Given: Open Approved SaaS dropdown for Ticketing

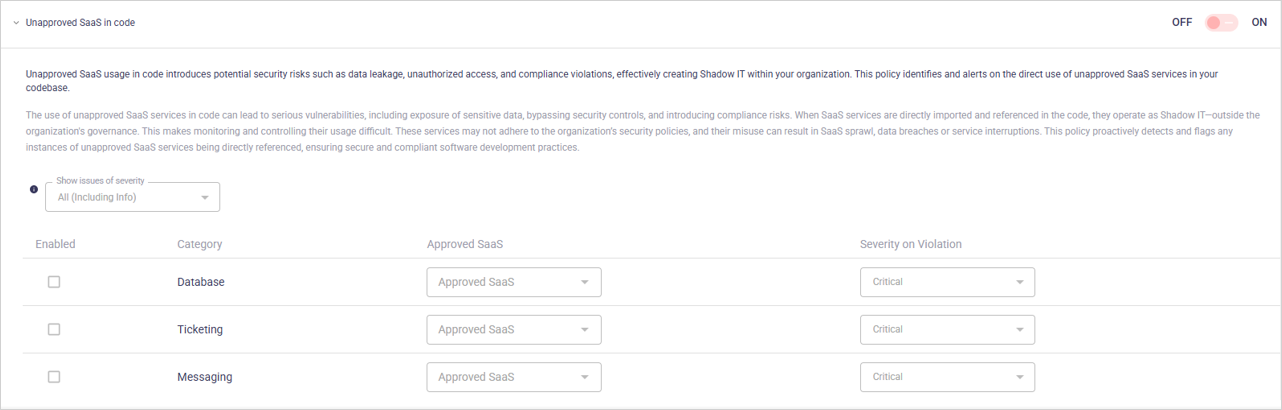Looking at the screenshot, I should (513, 329).
